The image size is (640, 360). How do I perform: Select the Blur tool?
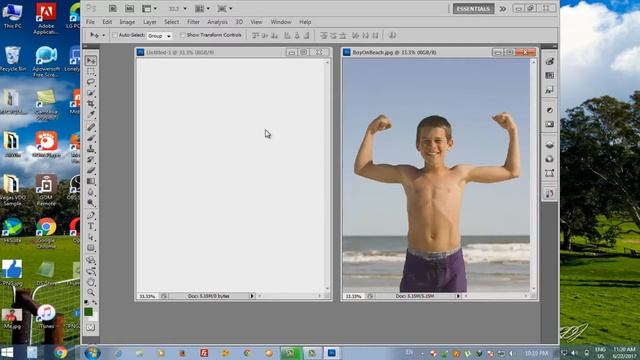pyautogui.click(x=91, y=192)
